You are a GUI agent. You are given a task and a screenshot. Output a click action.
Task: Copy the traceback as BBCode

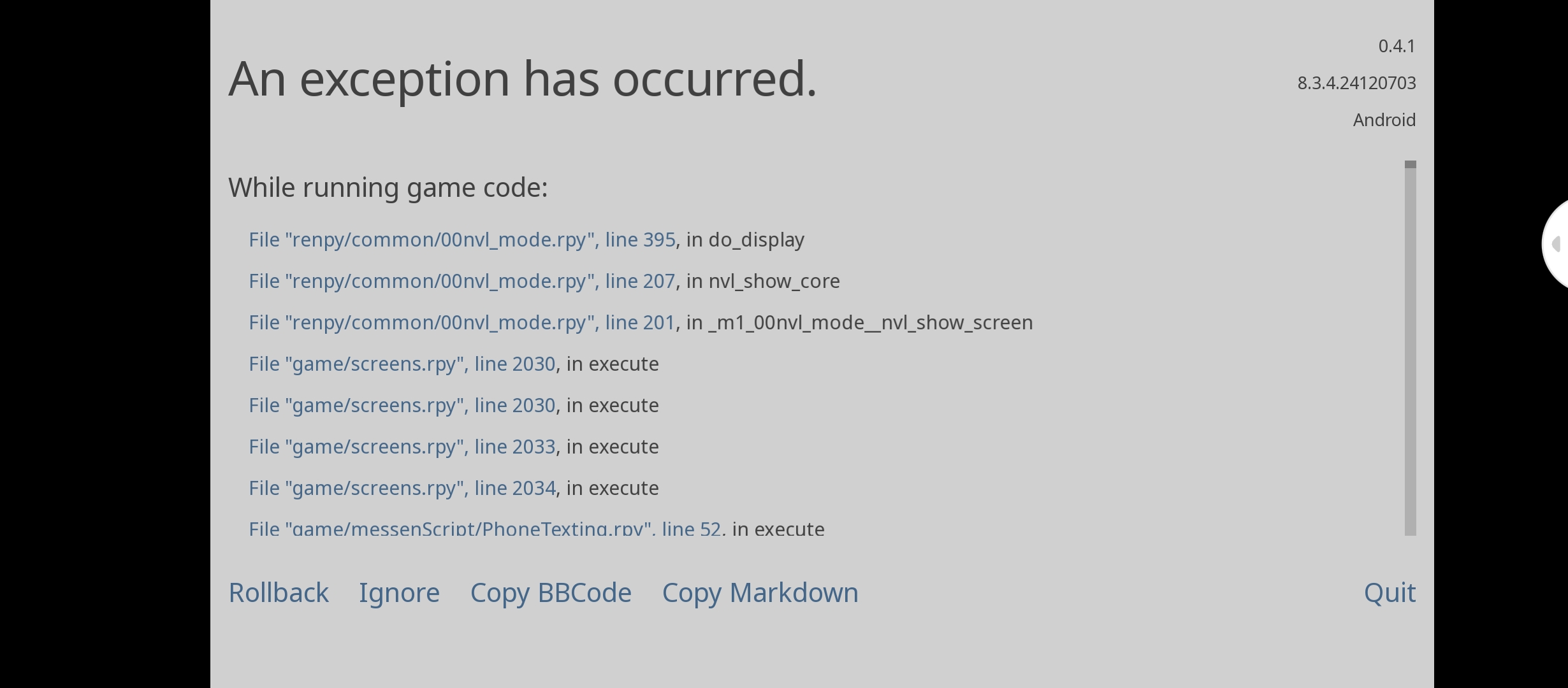[551, 592]
